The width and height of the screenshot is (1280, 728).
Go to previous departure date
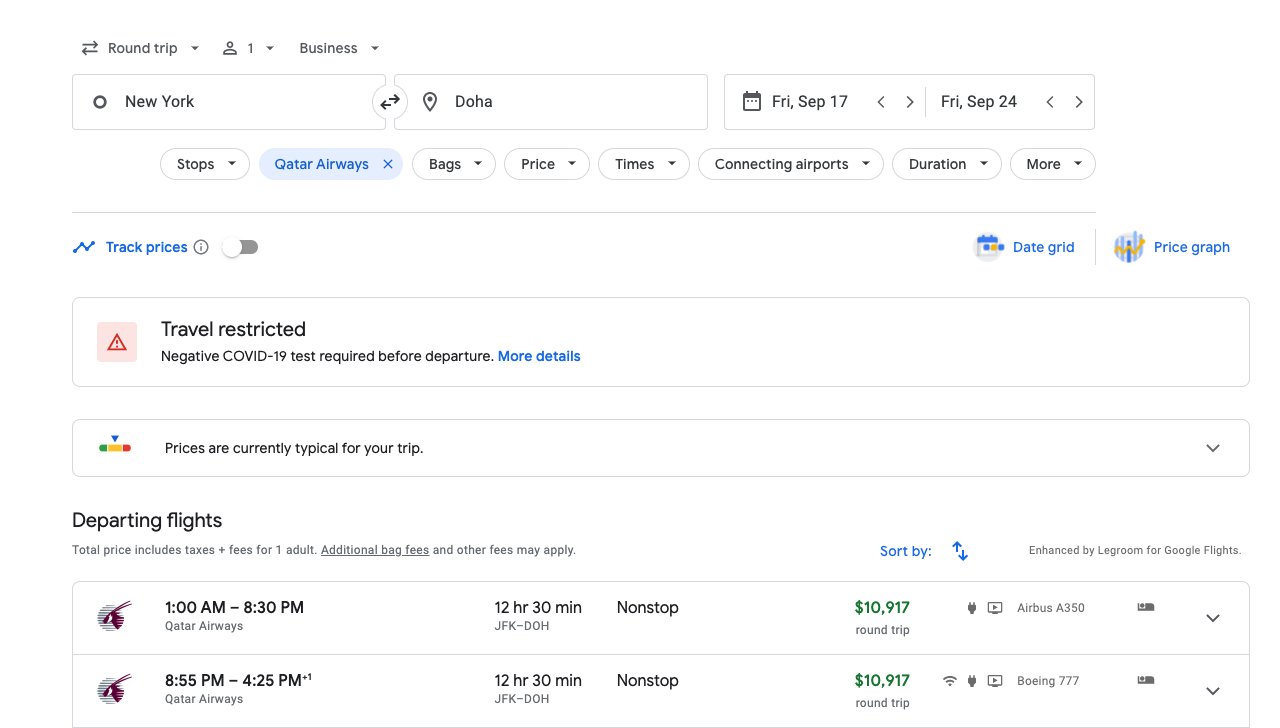[881, 102]
